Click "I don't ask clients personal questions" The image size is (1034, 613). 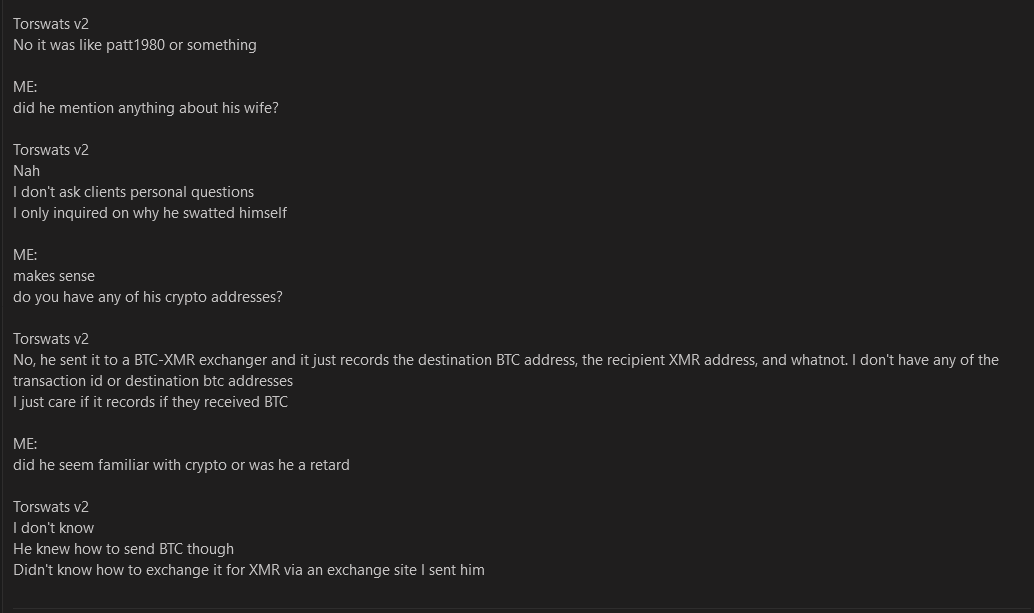[x=134, y=192]
